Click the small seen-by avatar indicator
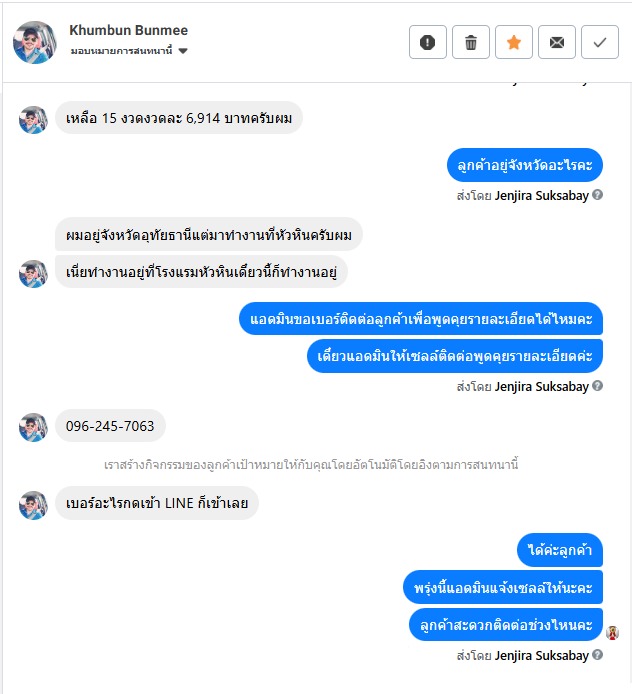632x694 pixels. pos(613,633)
